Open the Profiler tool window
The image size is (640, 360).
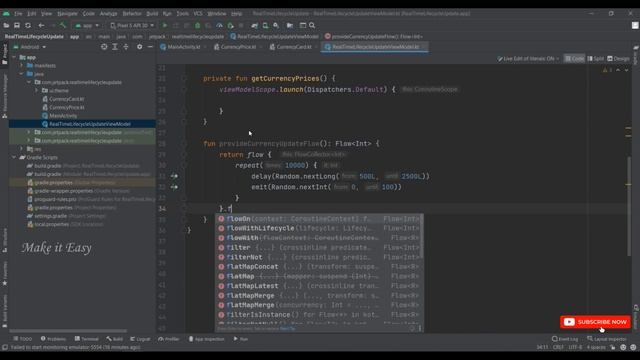point(169,339)
